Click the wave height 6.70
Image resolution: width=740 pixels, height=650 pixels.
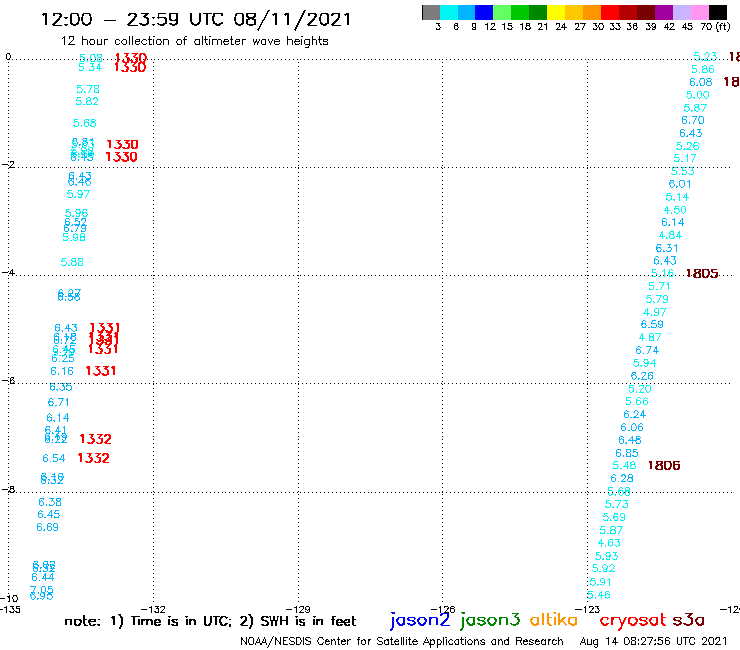[x=692, y=120]
